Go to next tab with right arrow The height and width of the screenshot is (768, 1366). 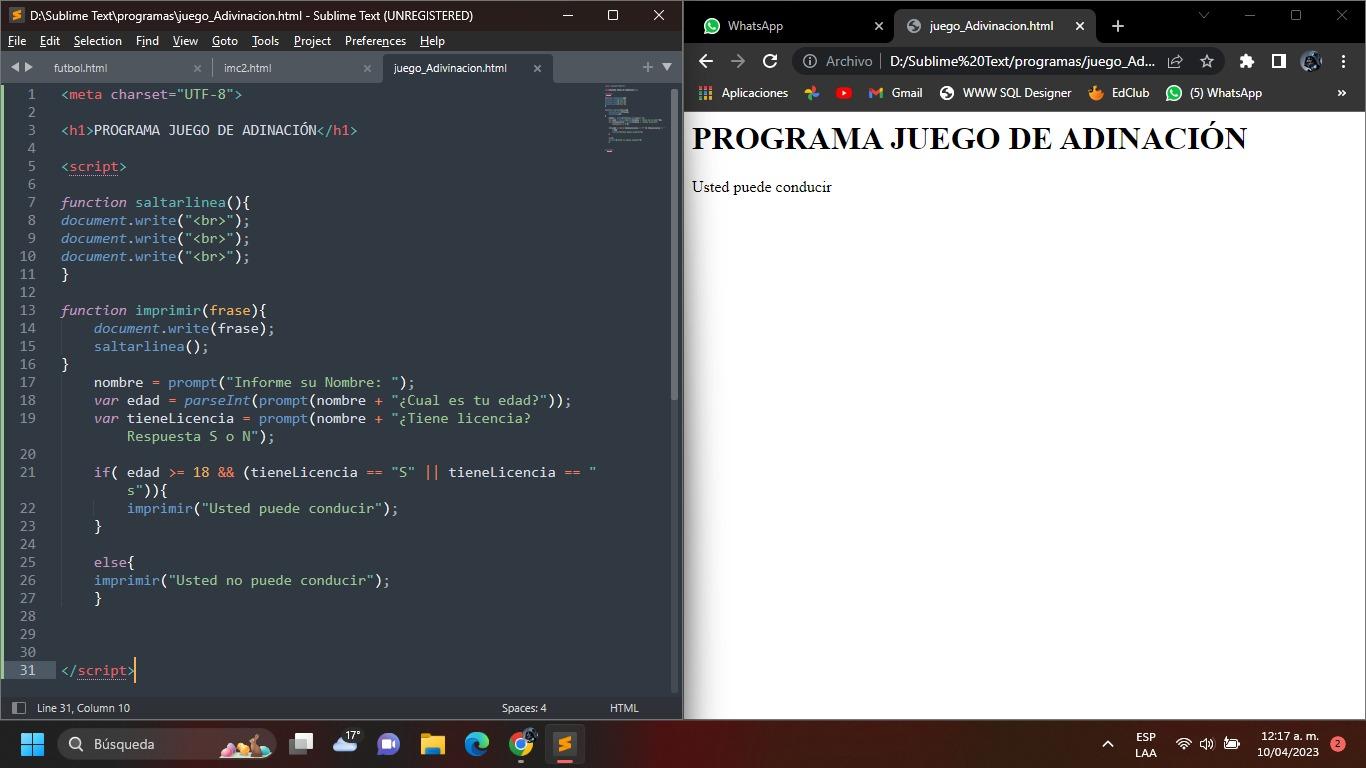pyautogui.click(x=29, y=67)
